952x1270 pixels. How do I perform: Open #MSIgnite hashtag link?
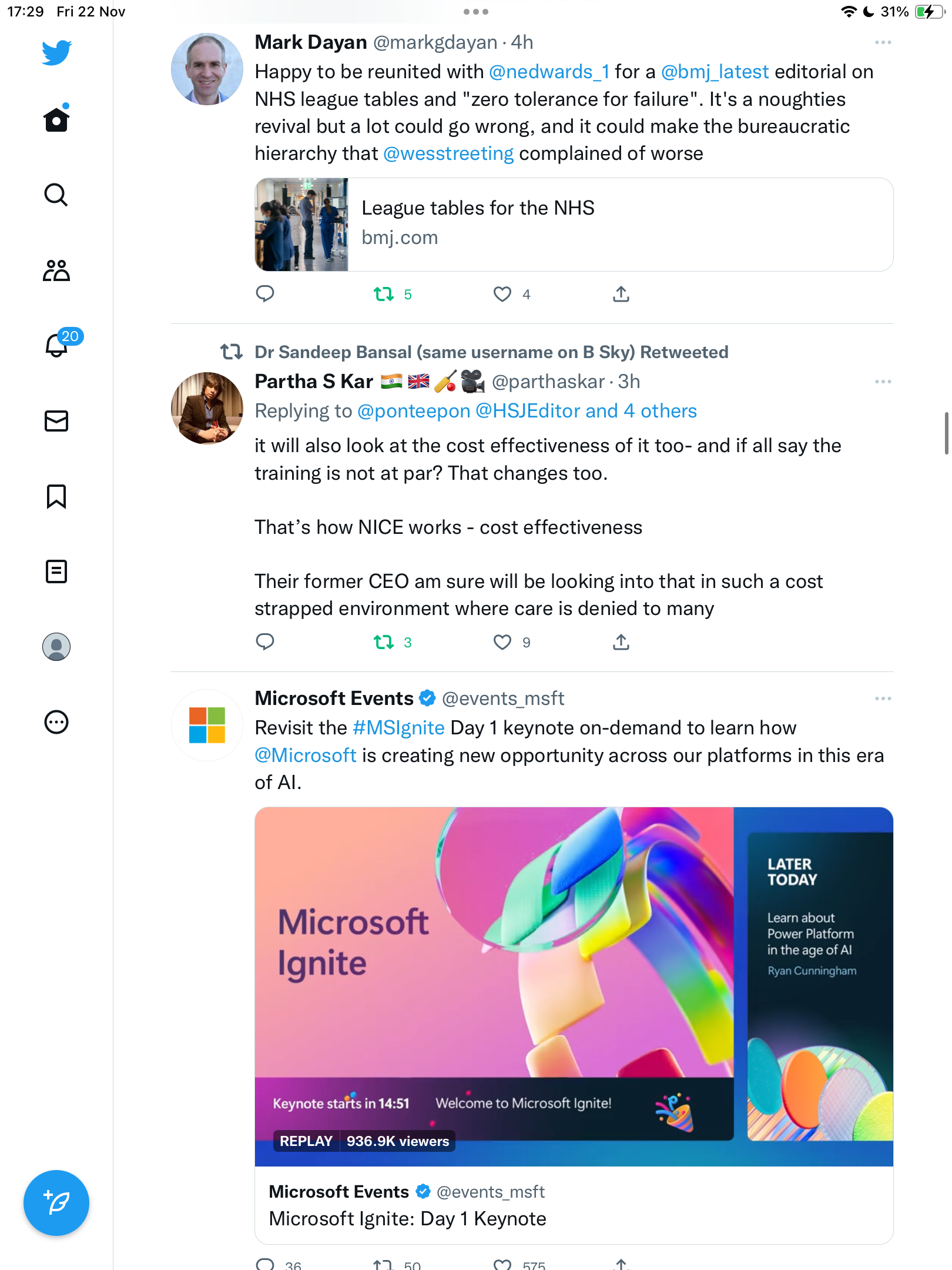[x=398, y=728]
